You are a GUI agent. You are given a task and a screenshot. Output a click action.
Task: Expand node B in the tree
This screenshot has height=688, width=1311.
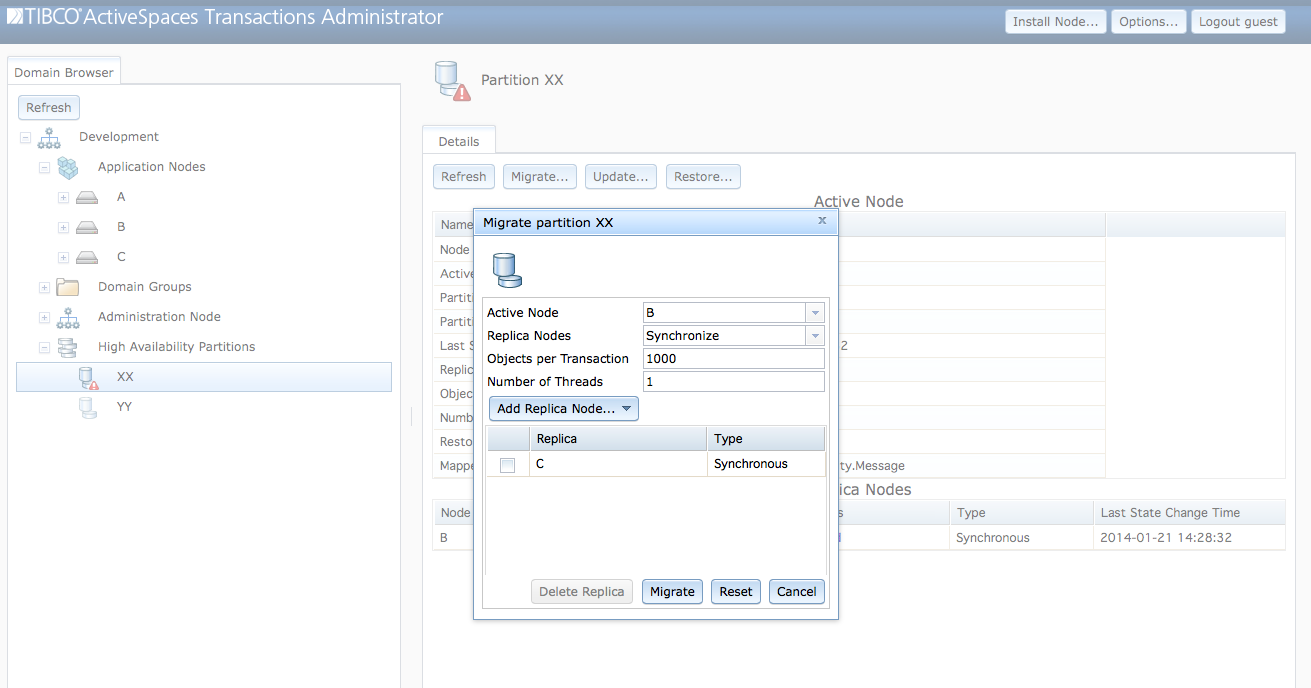tap(63, 228)
